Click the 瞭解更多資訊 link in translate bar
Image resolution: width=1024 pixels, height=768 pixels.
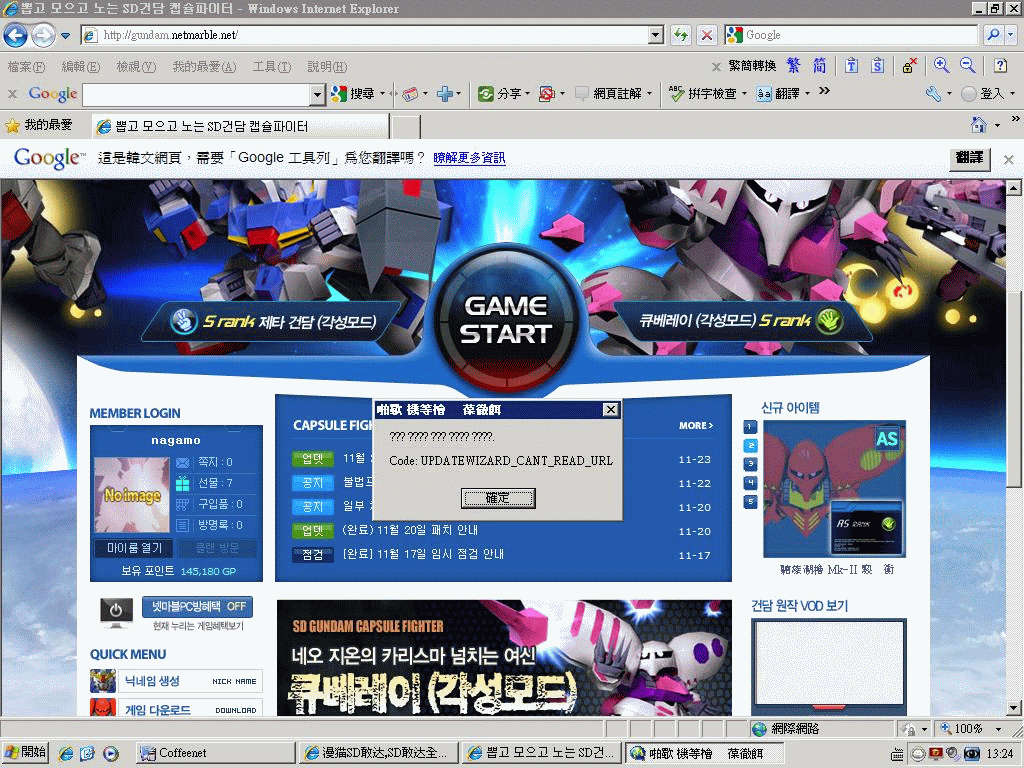point(469,158)
